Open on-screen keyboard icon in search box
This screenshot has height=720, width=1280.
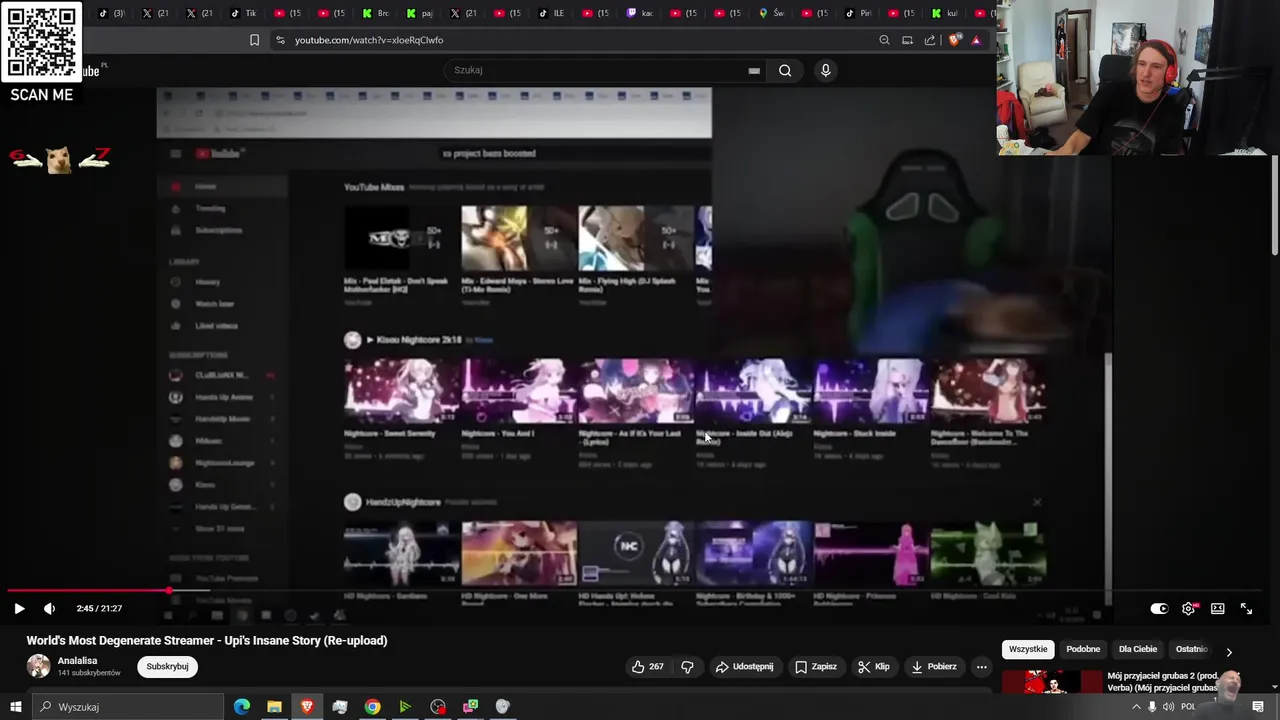point(754,70)
